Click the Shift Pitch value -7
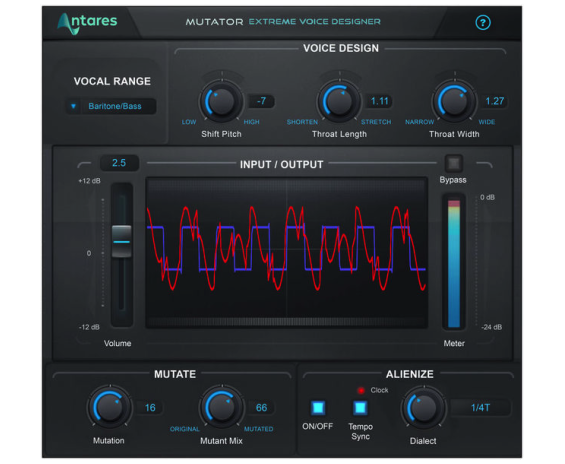 pyautogui.click(x=261, y=101)
